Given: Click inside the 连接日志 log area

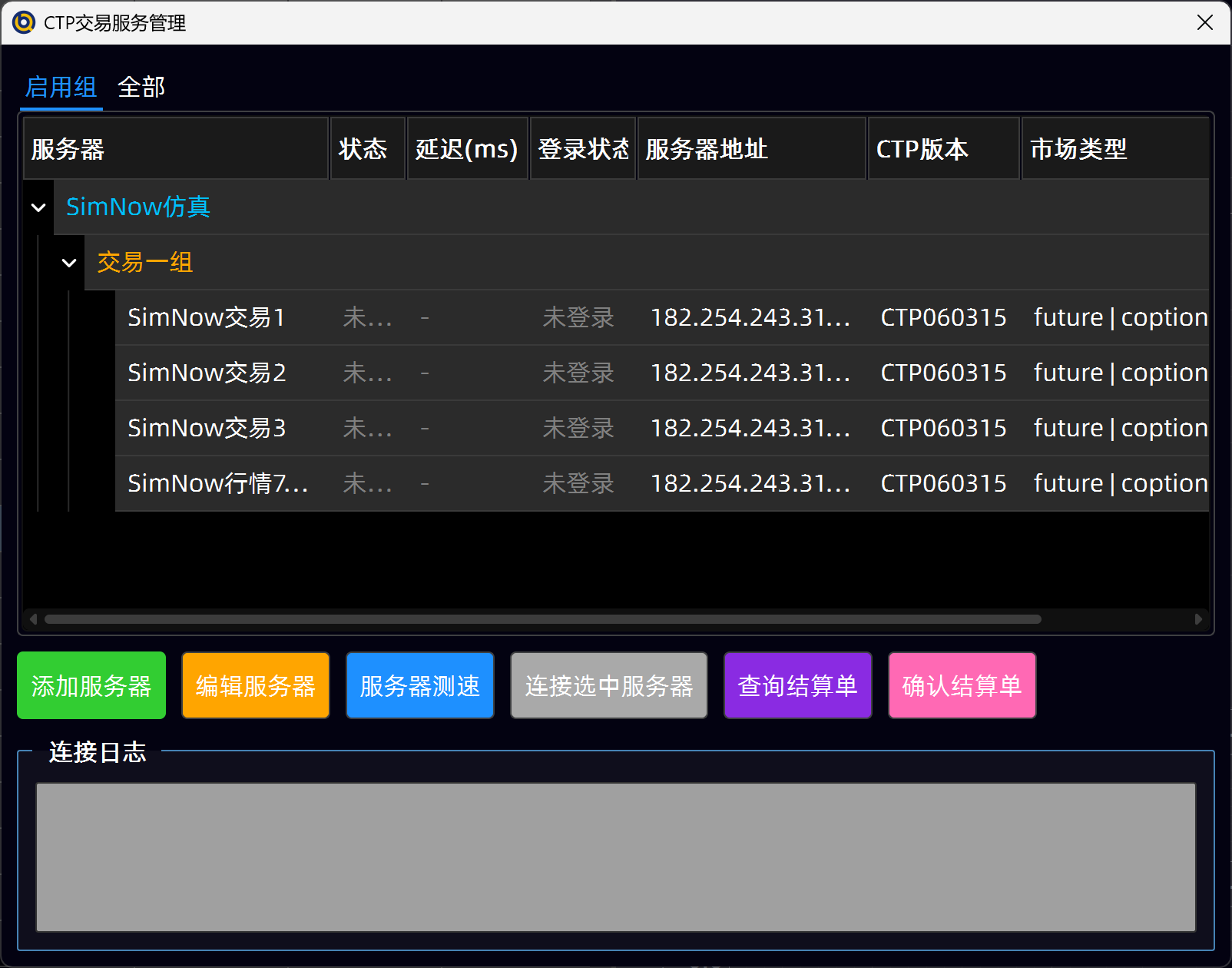Looking at the screenshot, I should pos(615,857).
